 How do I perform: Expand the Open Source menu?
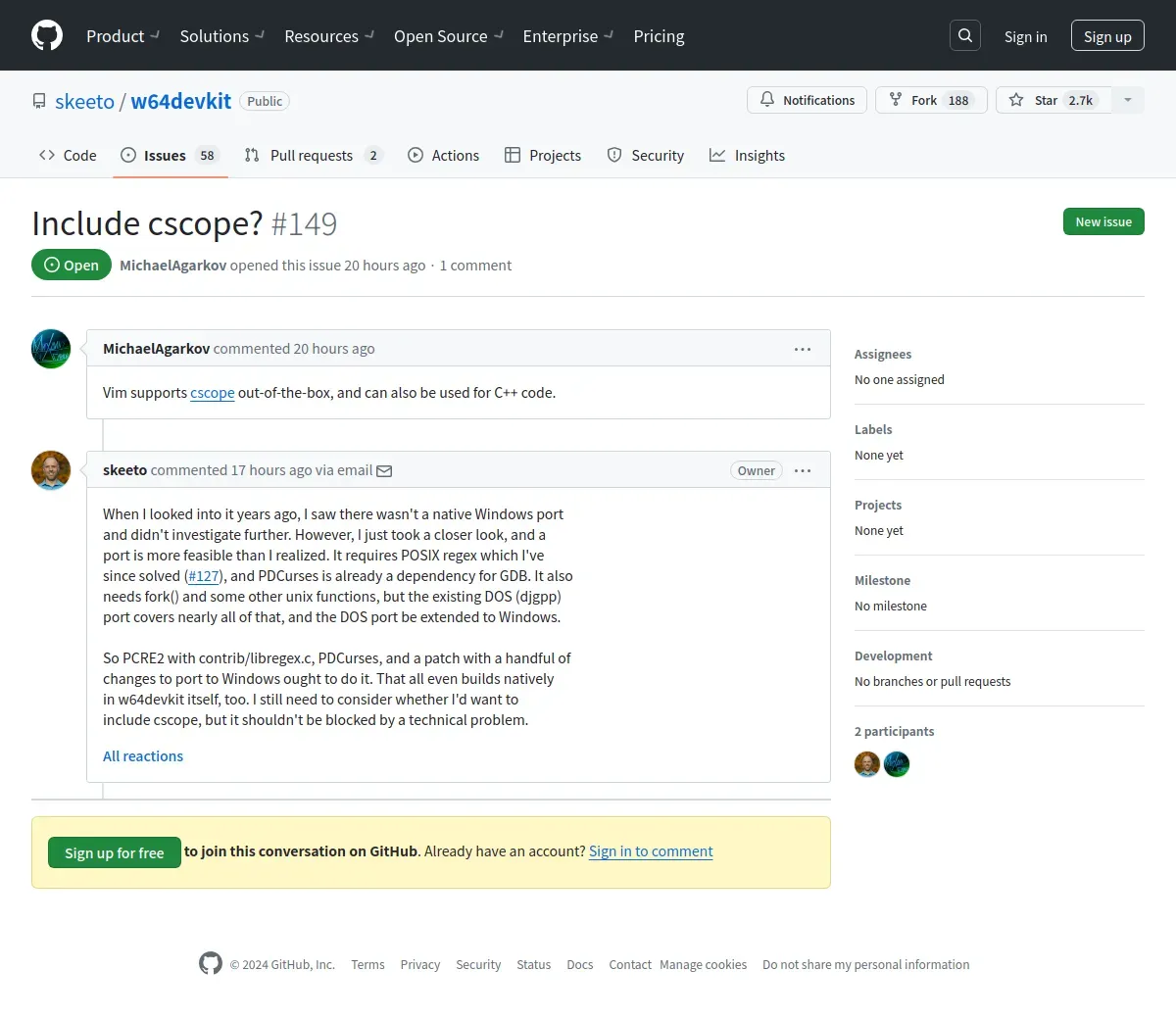449,36
